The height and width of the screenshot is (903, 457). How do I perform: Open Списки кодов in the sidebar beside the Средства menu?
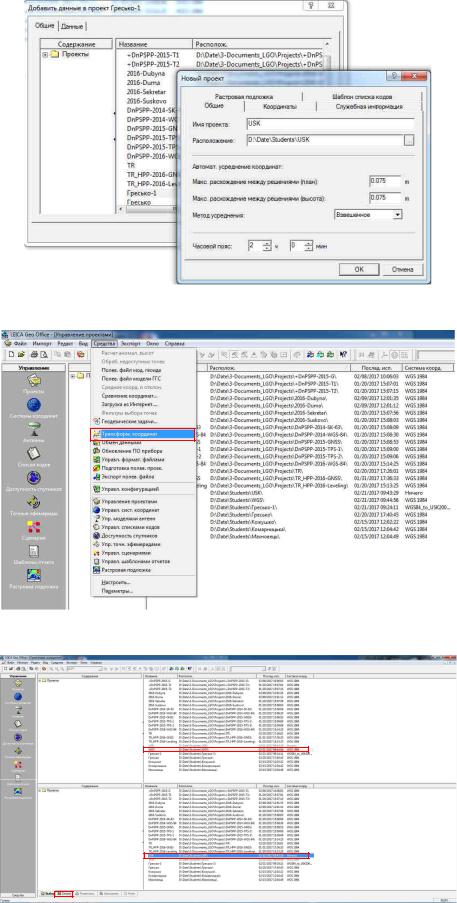tap(34, 456)
